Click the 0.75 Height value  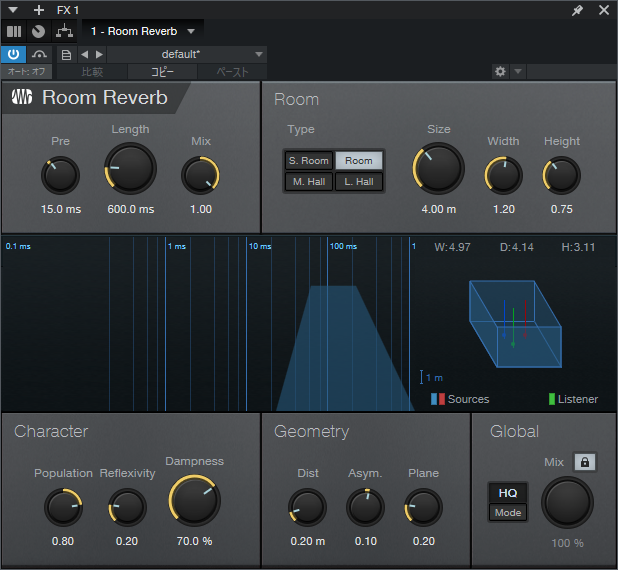click(x=562, y=209)
